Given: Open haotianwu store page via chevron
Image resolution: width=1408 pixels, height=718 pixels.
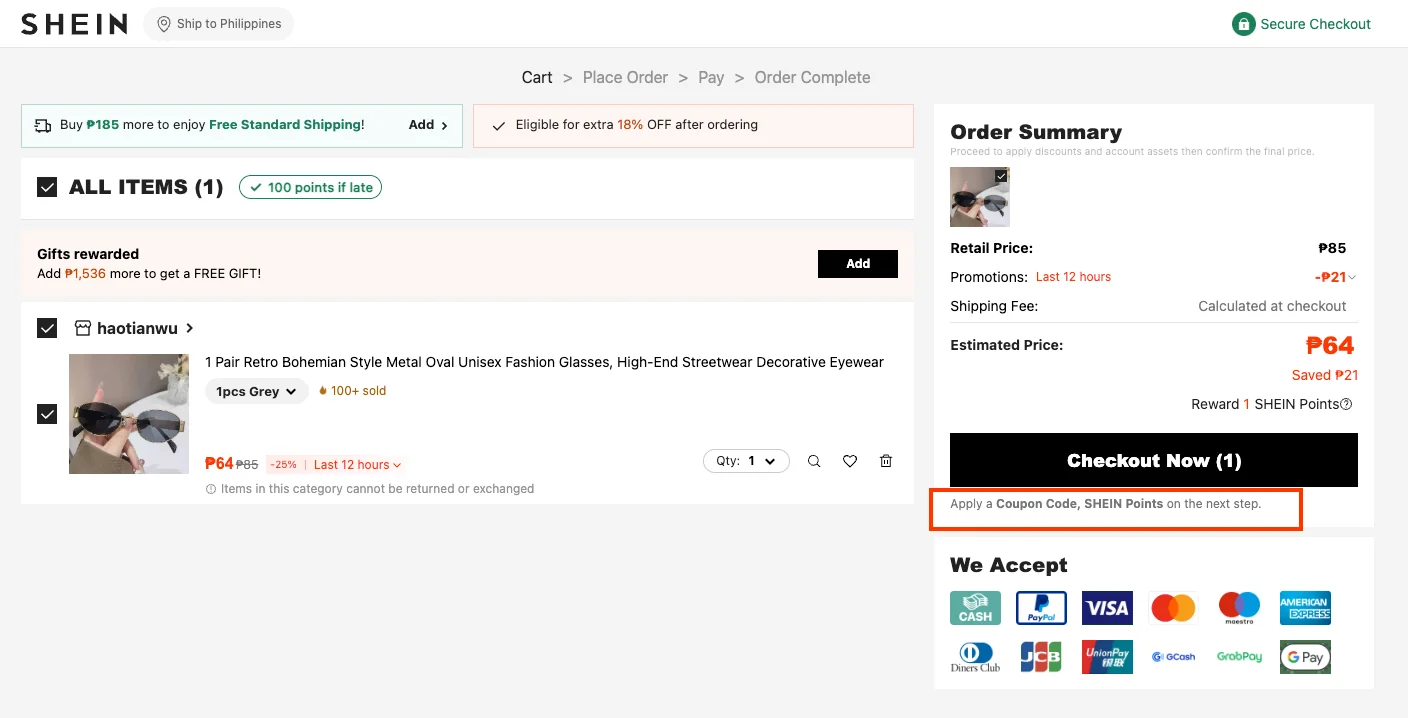Looking at the screenshot, I should pos(190,328).
